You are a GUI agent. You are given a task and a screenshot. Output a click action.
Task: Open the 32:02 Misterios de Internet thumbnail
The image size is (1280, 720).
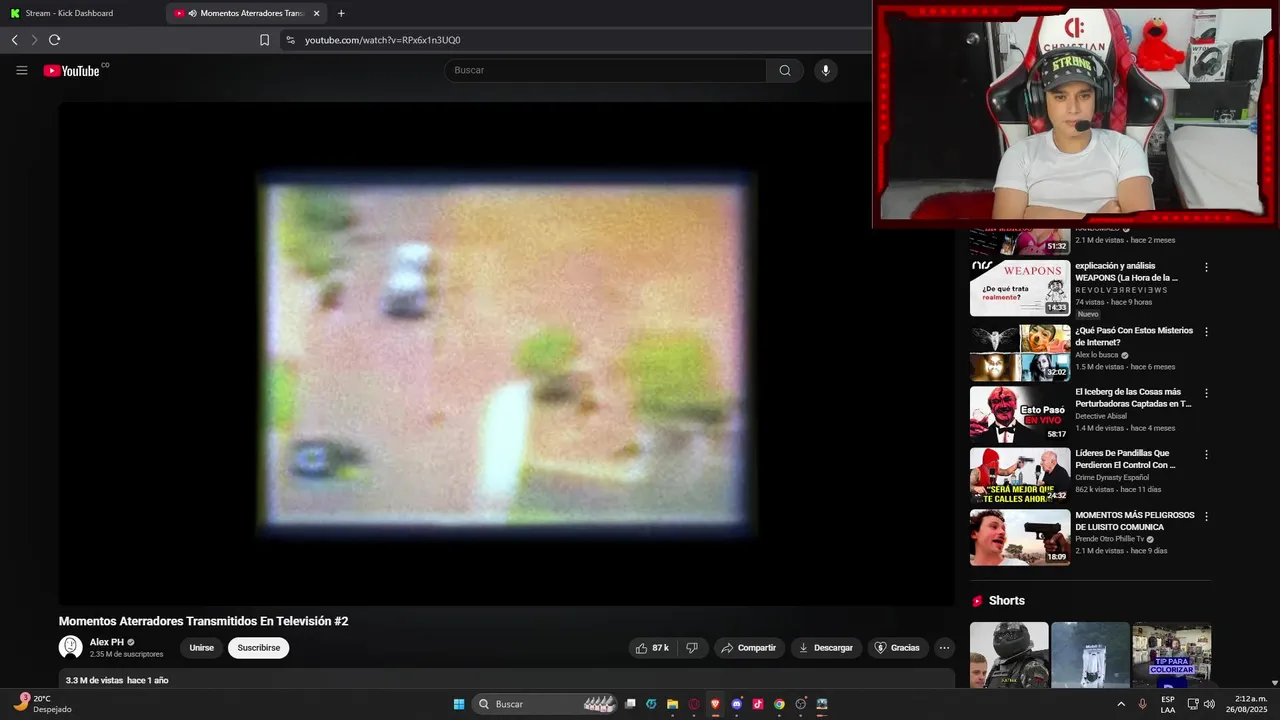click(x=1020, y=351)
